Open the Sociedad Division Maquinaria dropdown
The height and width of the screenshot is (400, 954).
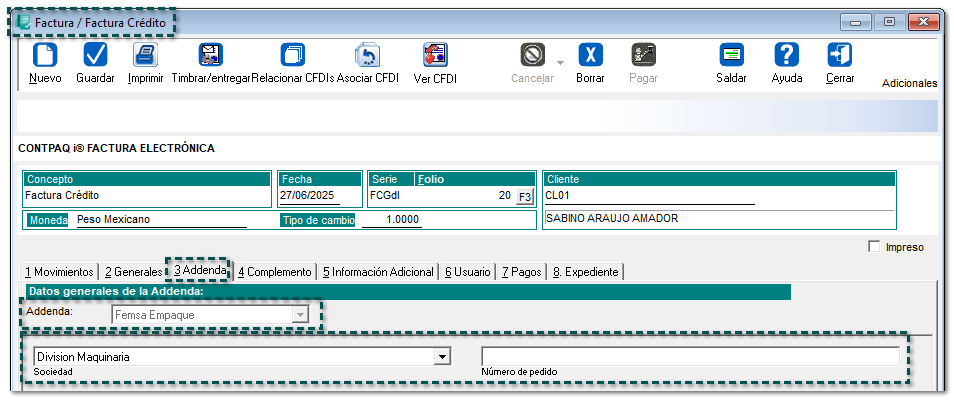tap(442, 357)
